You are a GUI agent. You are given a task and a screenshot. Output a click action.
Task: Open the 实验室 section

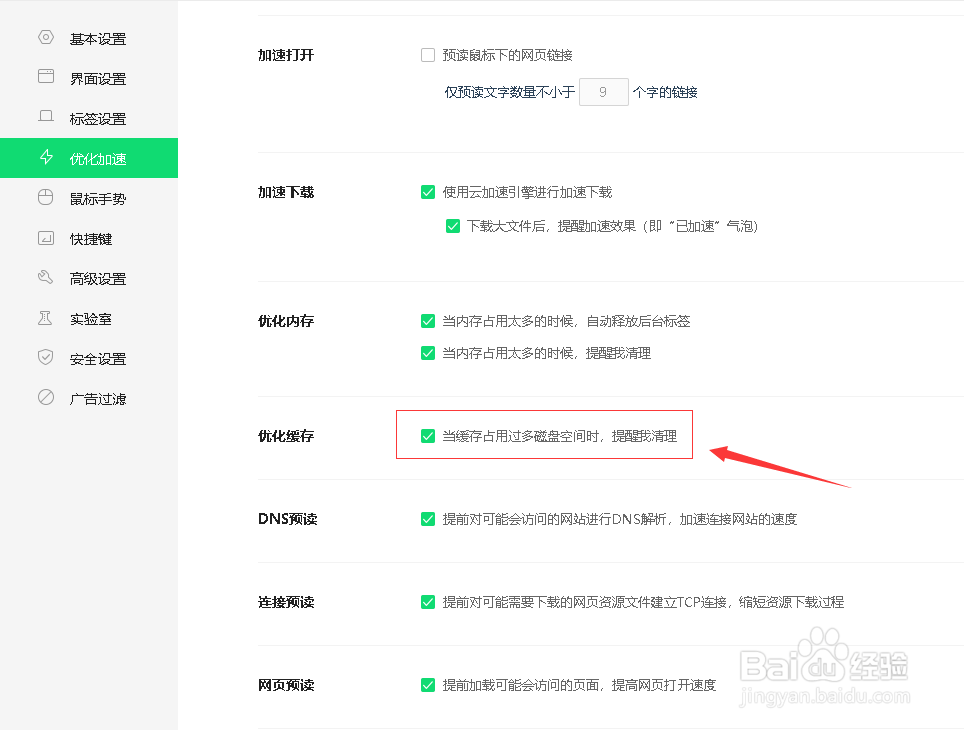(89, 319)
